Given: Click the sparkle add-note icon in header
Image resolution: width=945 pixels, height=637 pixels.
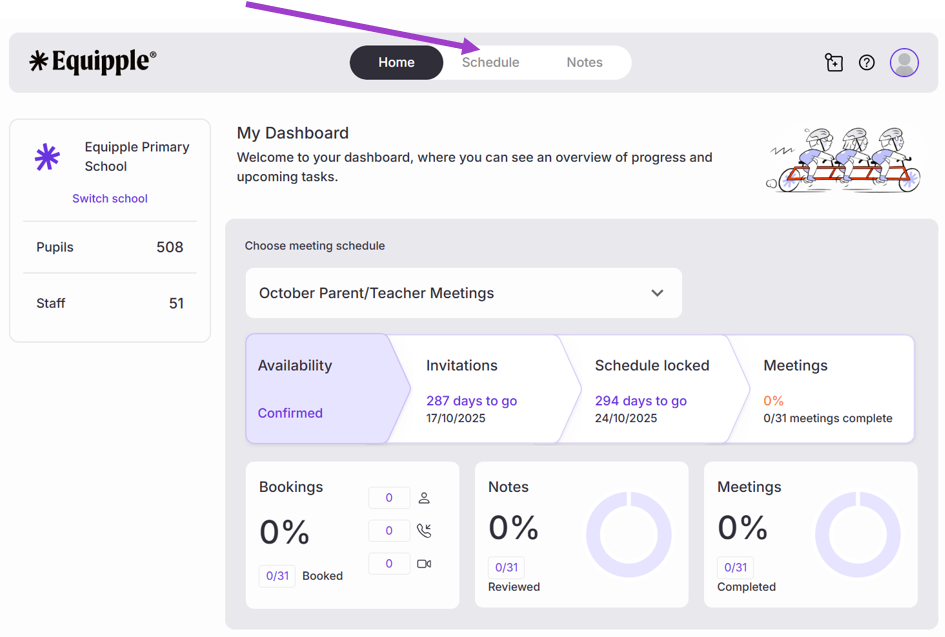Looking at the screenshot, I should click(x=834, y=63).
